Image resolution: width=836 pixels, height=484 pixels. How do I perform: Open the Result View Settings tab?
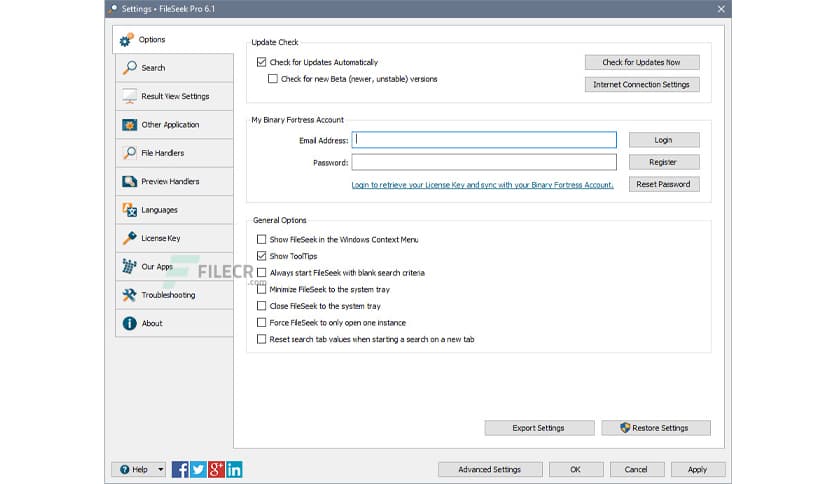[174, 96]
